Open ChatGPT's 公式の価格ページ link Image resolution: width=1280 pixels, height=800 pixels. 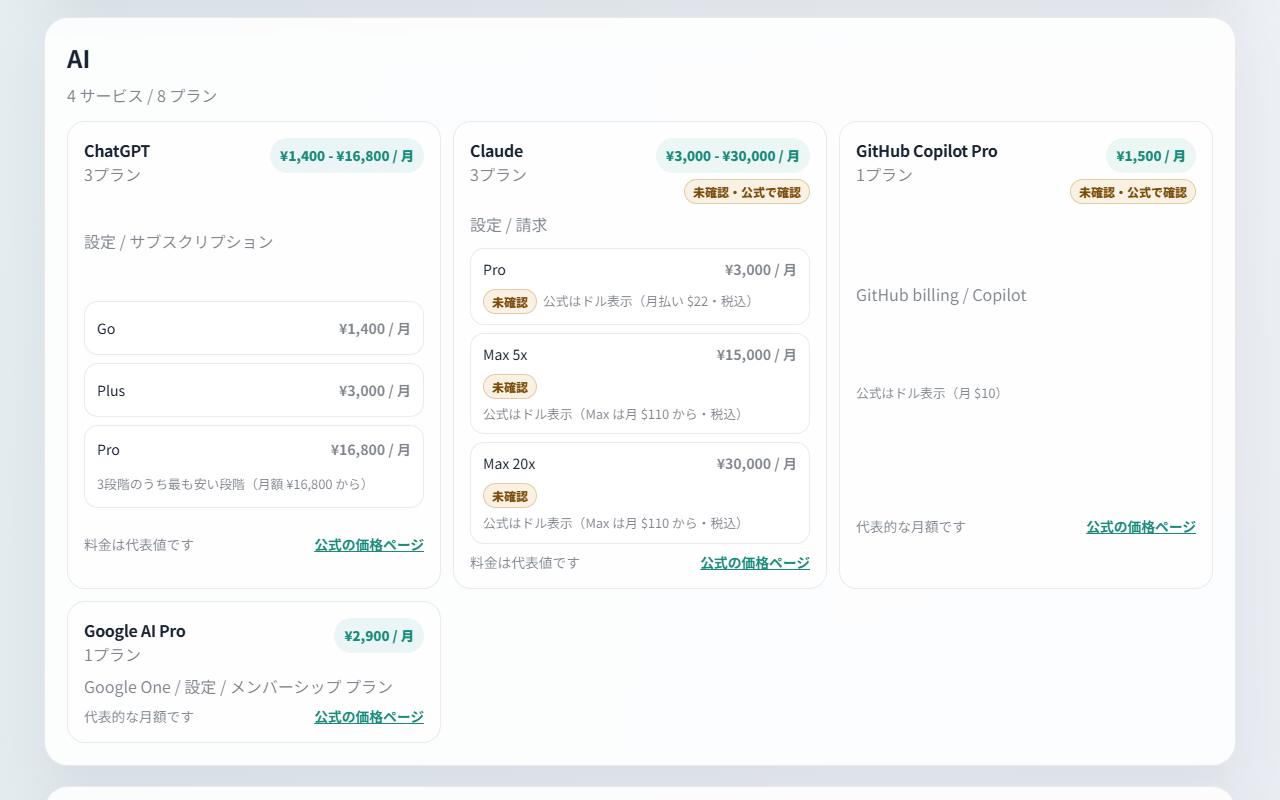pos(369,545)
